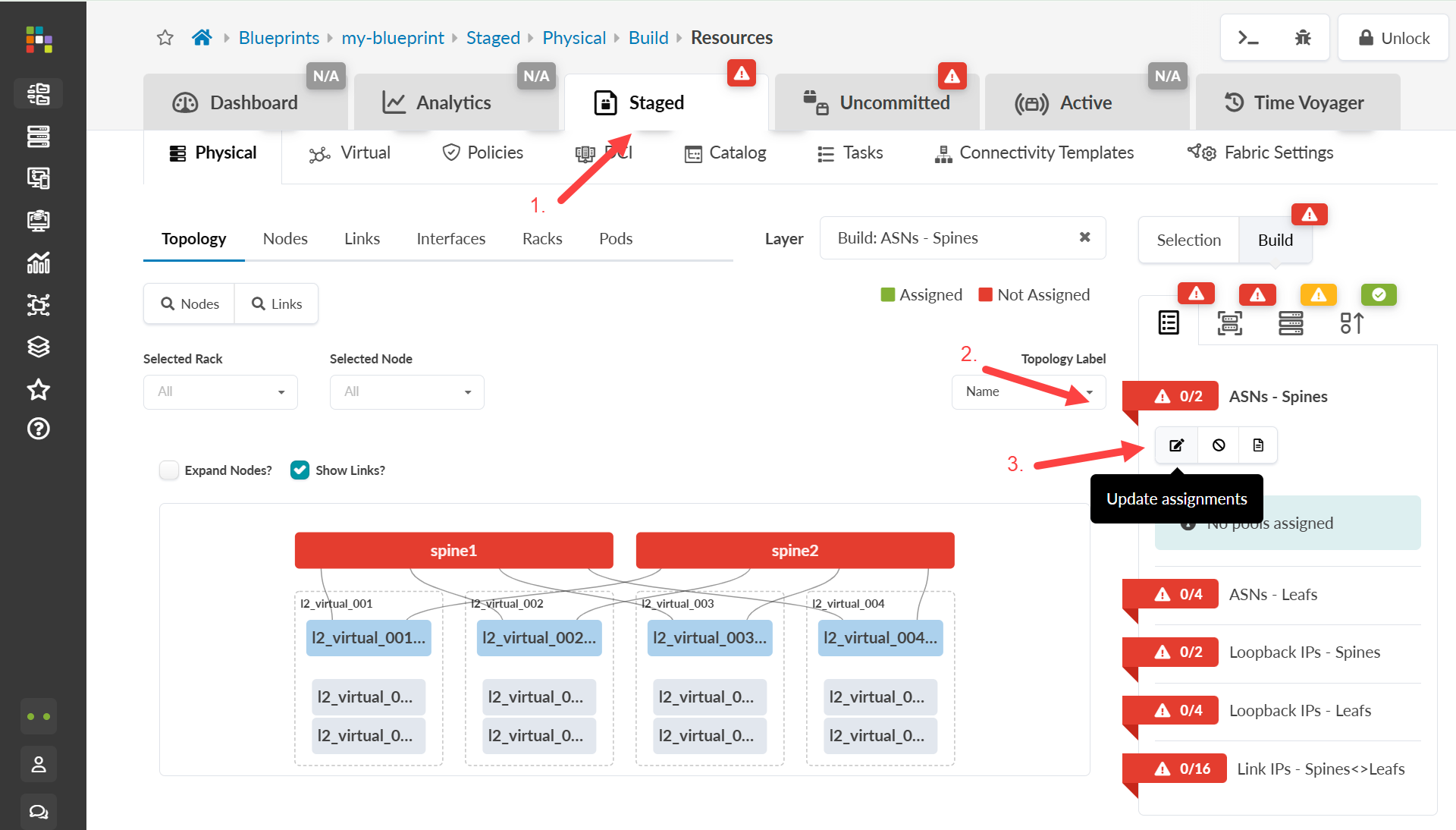Click the user profile sidebar icon

pos(39,764)
